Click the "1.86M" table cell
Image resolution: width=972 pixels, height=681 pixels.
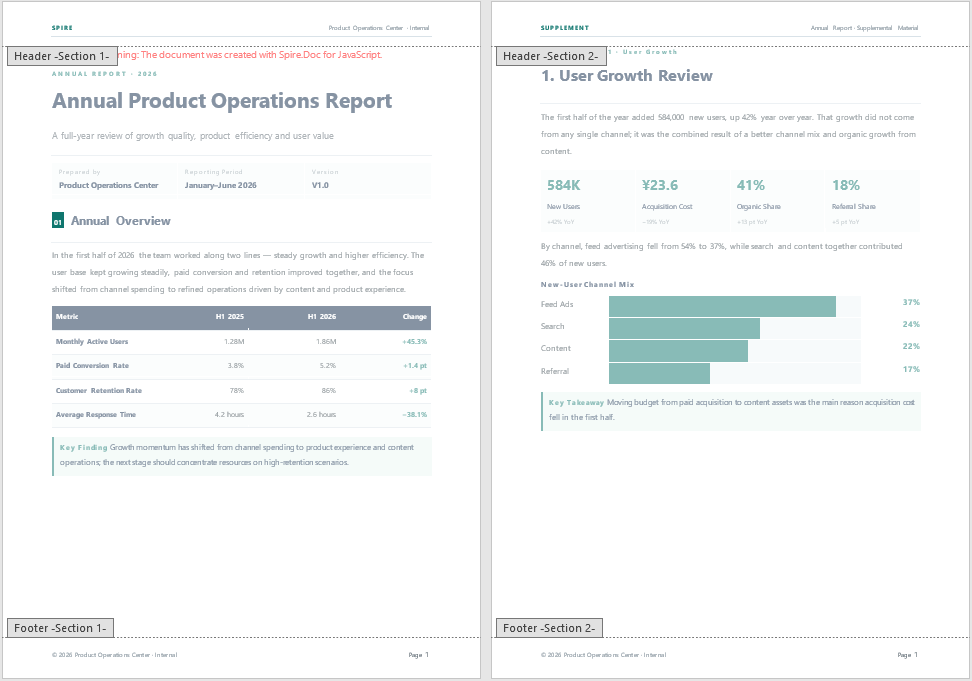[326, 341]
